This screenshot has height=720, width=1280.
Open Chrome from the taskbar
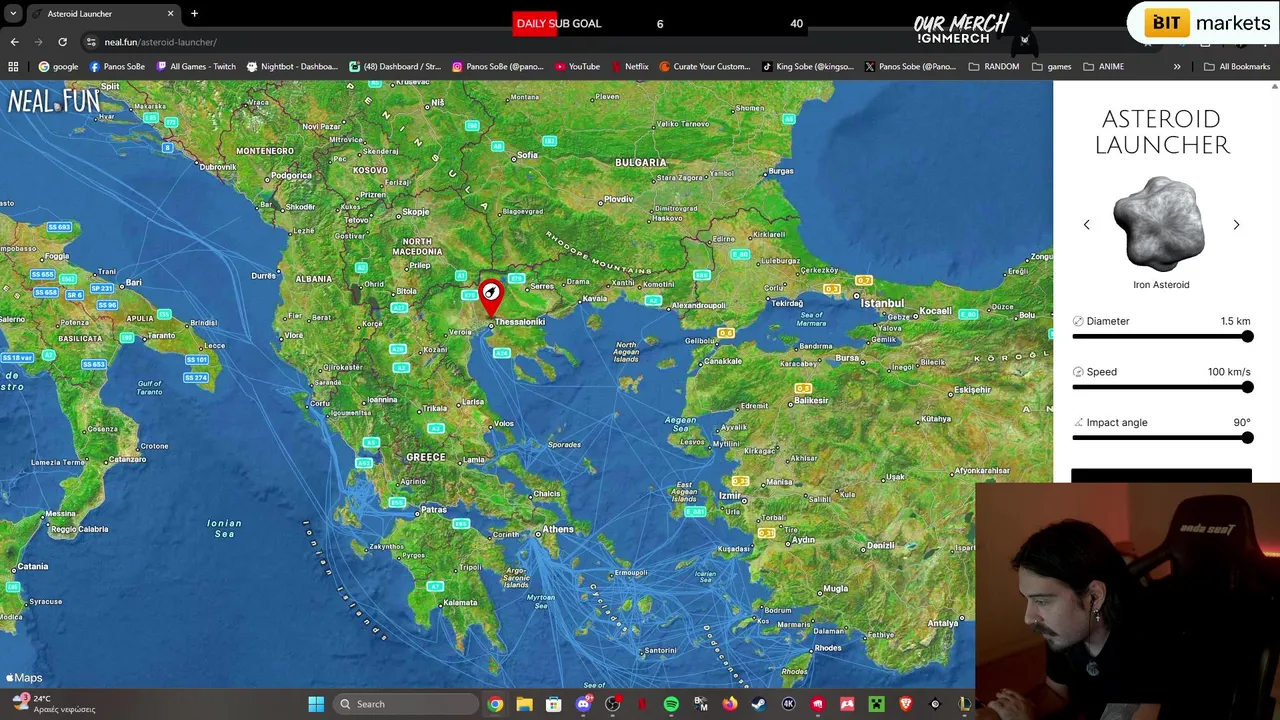click(495, 704)
